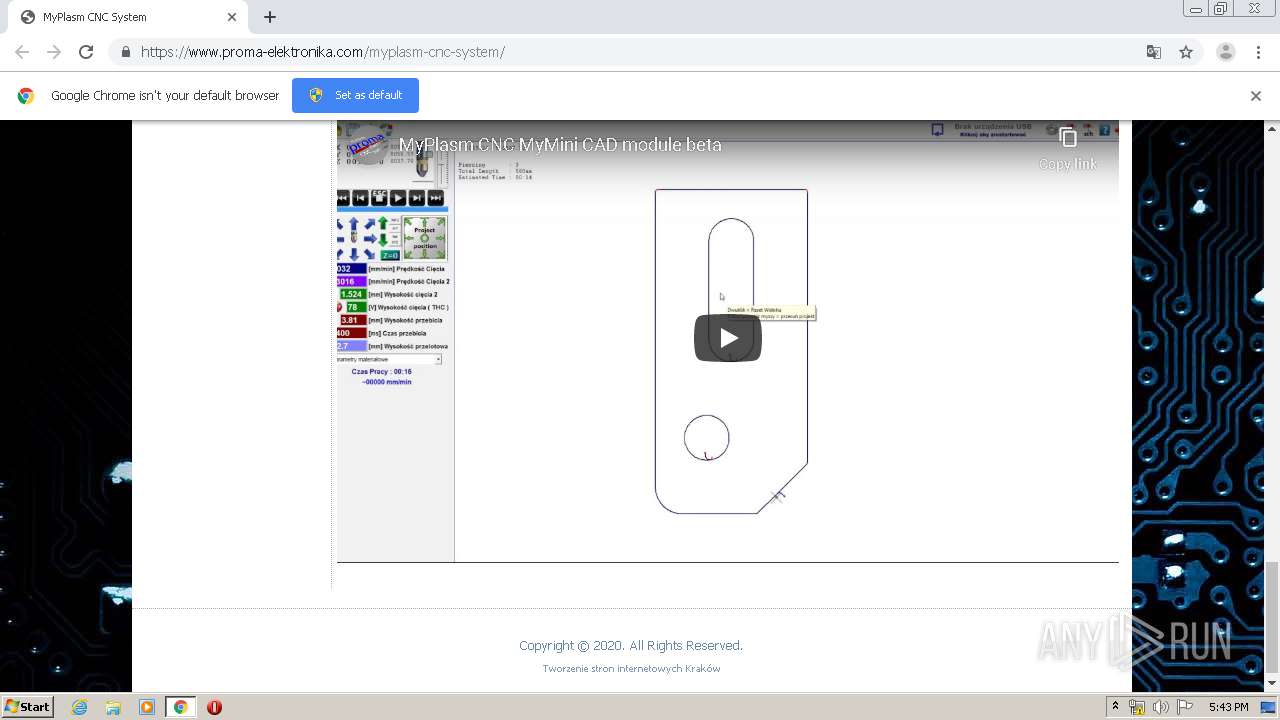Click the Tworzenie stron internetowych Kraków link
This screenshot has height=720, width=1280.
pyautogui.click(x=631, y=668)
